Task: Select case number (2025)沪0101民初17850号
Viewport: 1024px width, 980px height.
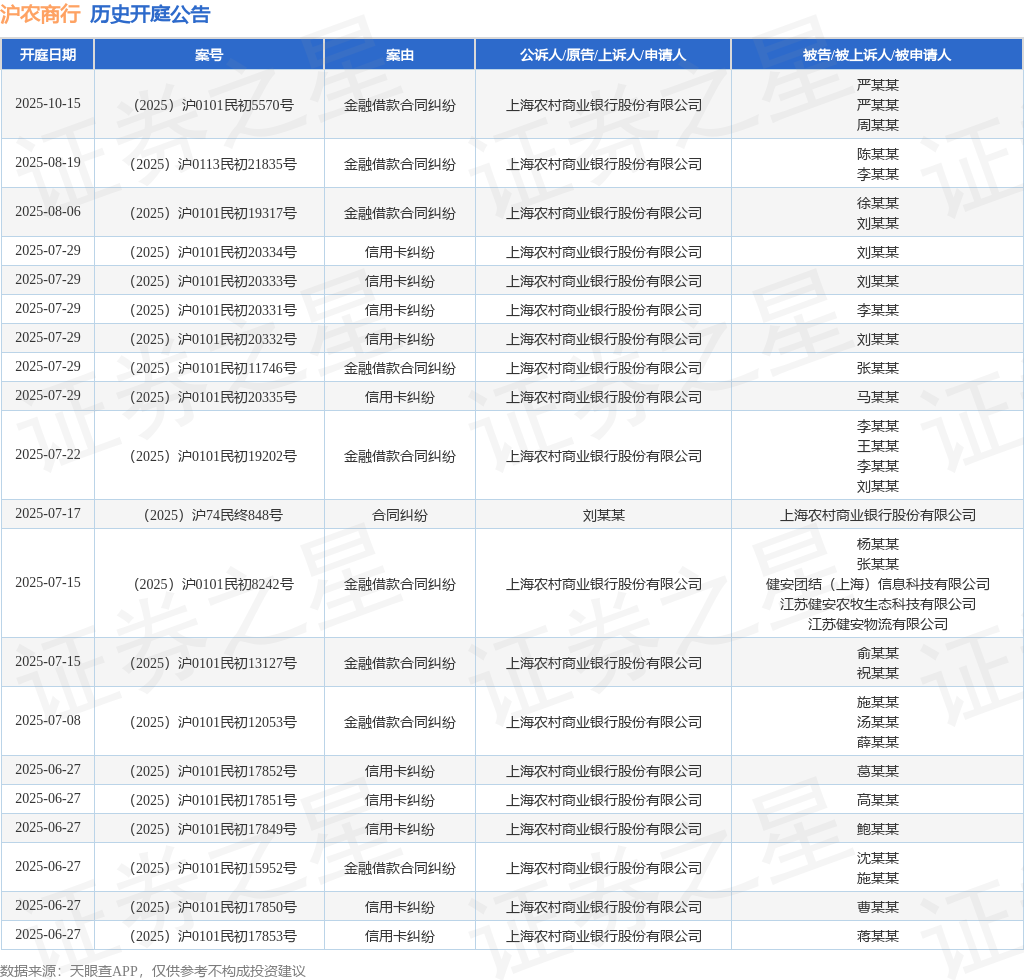Action: point(214,907)
